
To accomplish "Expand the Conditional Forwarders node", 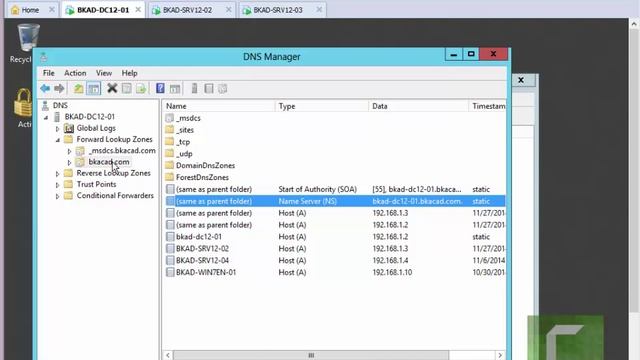I will (58, 196).
